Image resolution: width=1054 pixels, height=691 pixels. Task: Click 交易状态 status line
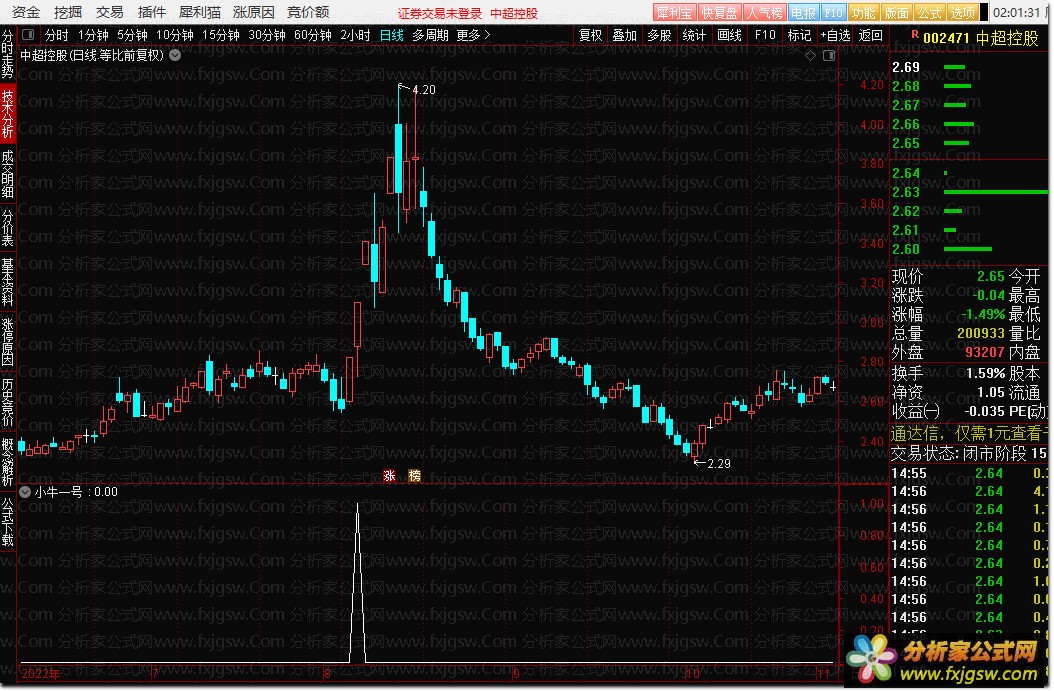[969, 454]
